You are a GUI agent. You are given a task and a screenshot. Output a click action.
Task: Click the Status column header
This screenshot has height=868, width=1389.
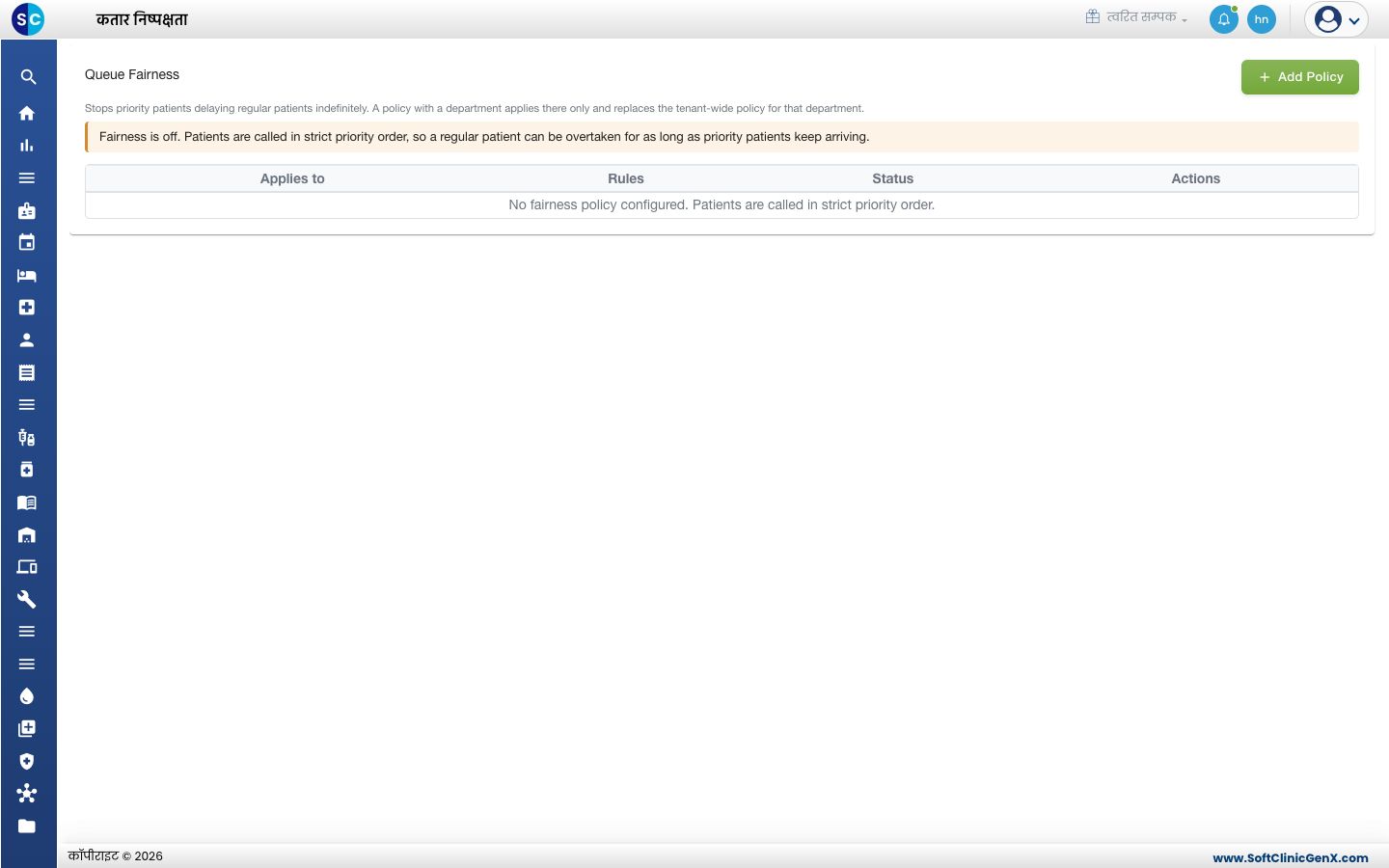tap(893, 178)
